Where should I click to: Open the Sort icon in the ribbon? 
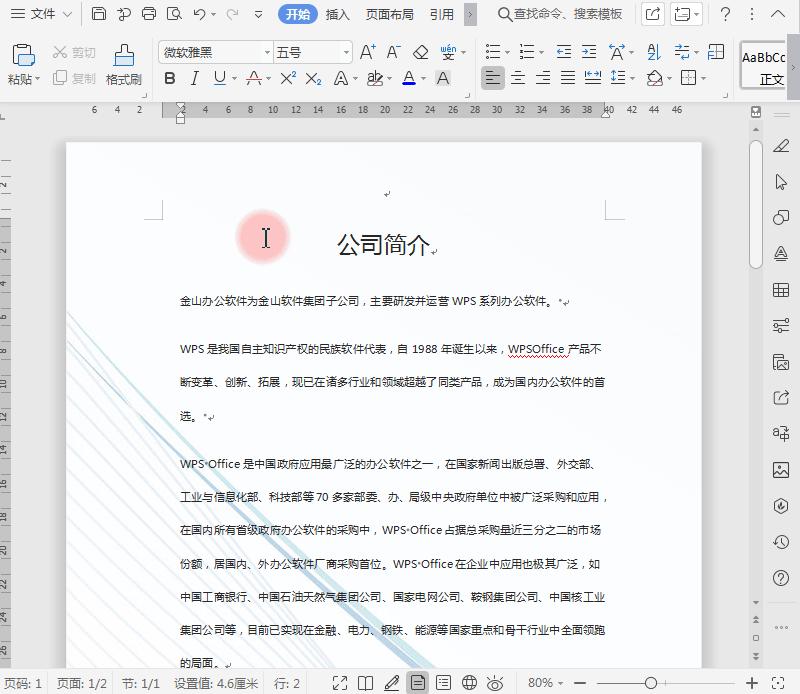click(653, 52)
